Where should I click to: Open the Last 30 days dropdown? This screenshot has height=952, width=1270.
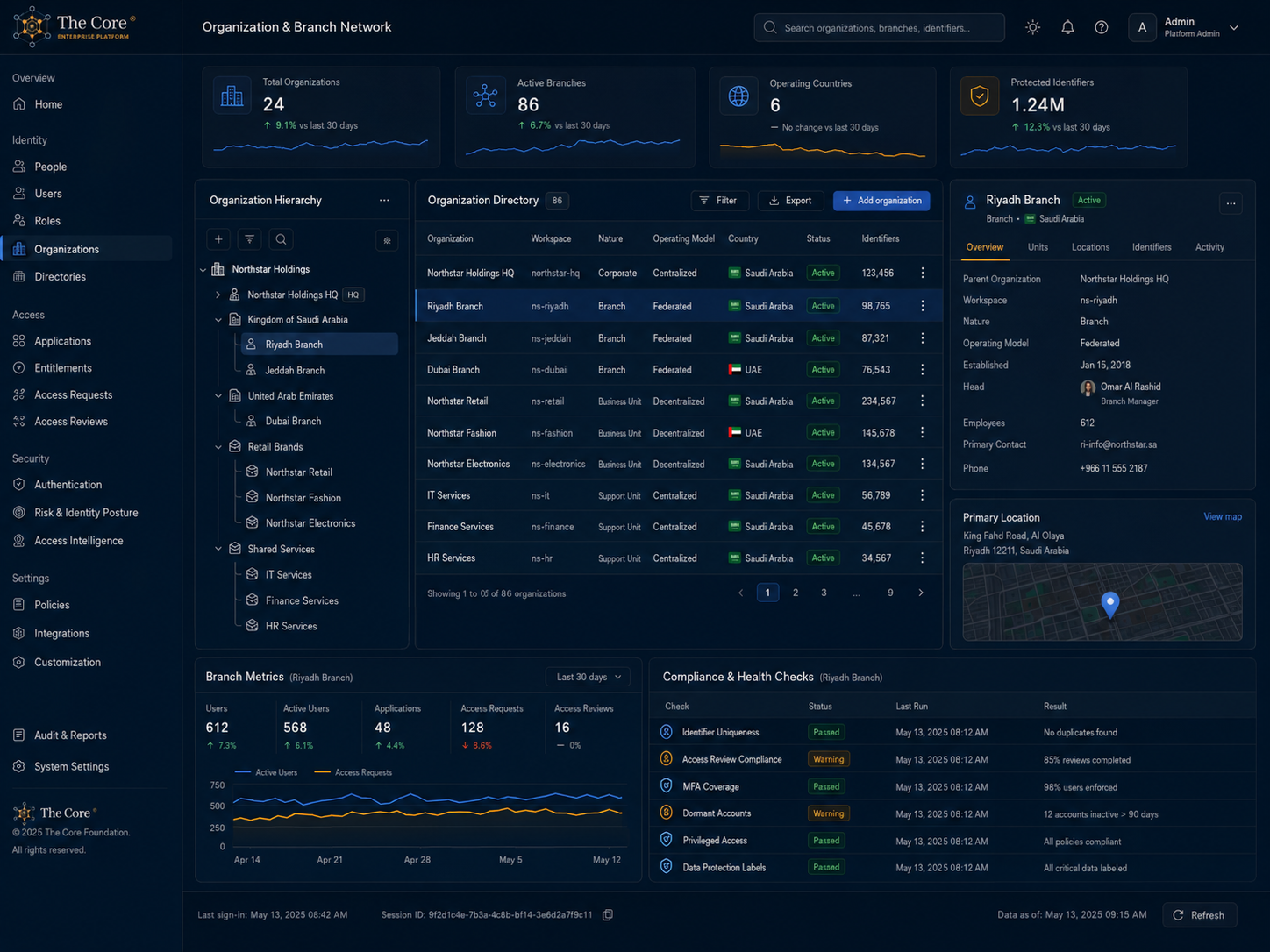(x=589, y=678)
